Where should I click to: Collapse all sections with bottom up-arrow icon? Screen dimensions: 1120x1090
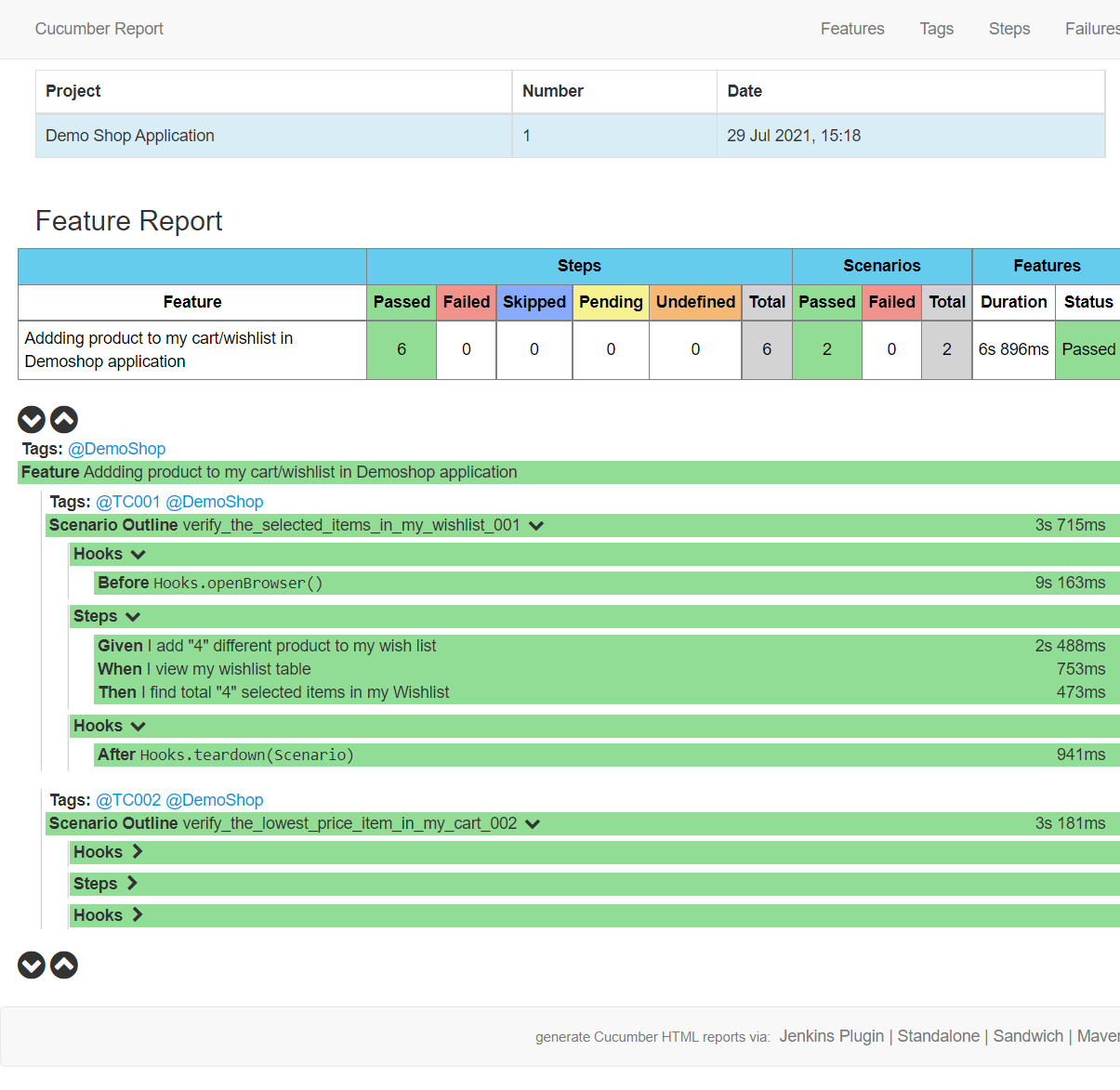[63, 965]
